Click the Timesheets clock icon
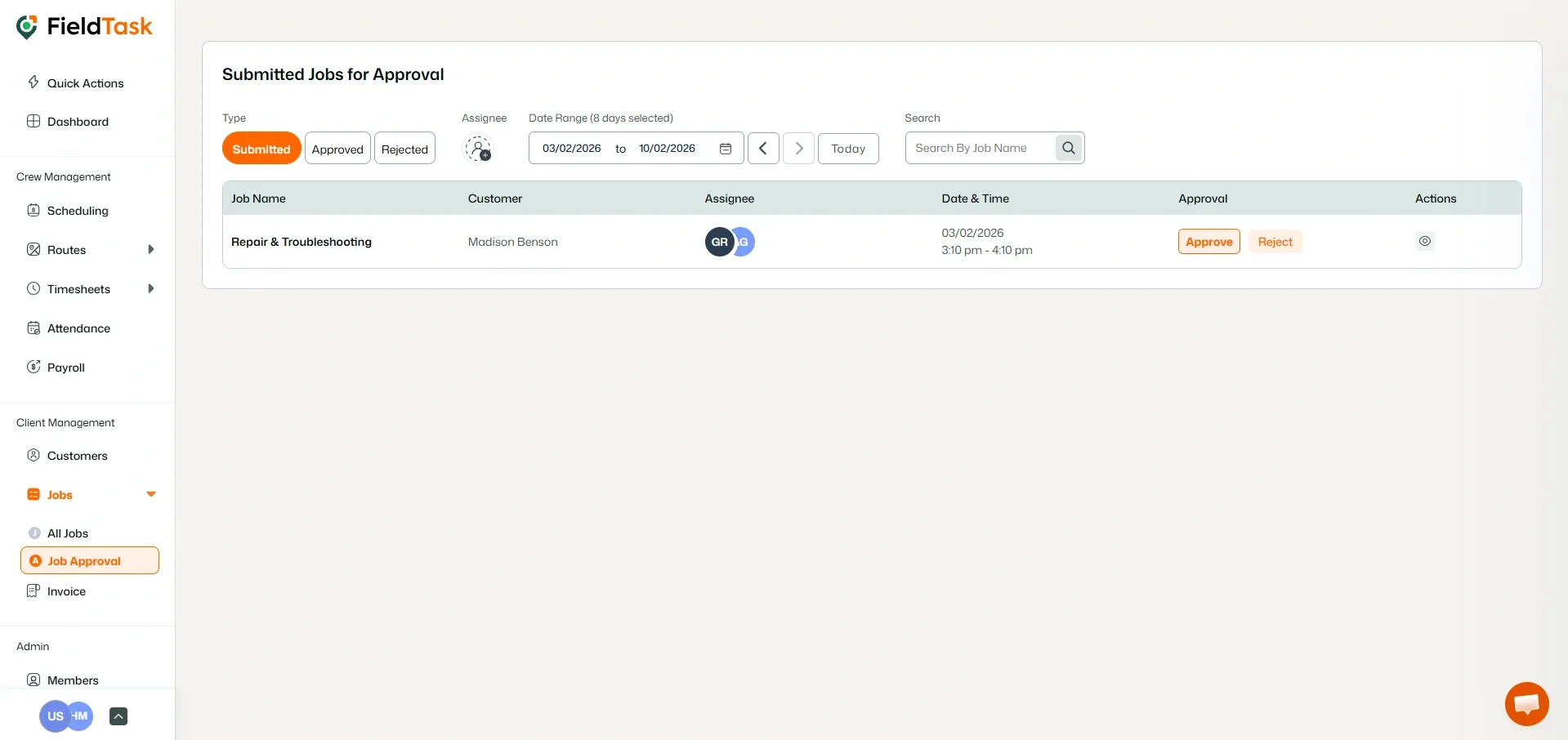This screenshot has height=740, width=1568. click(x=34, y=289)
